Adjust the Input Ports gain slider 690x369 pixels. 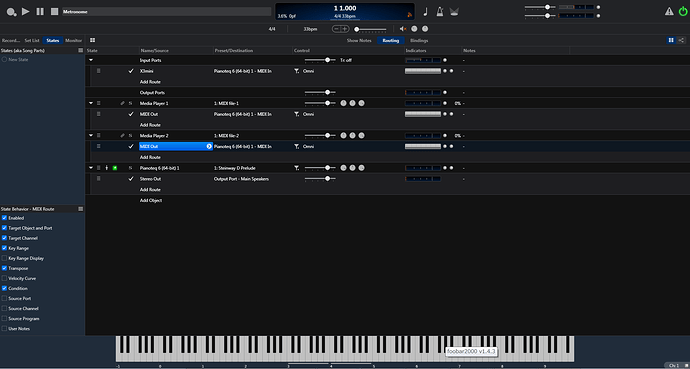[320, 60]
